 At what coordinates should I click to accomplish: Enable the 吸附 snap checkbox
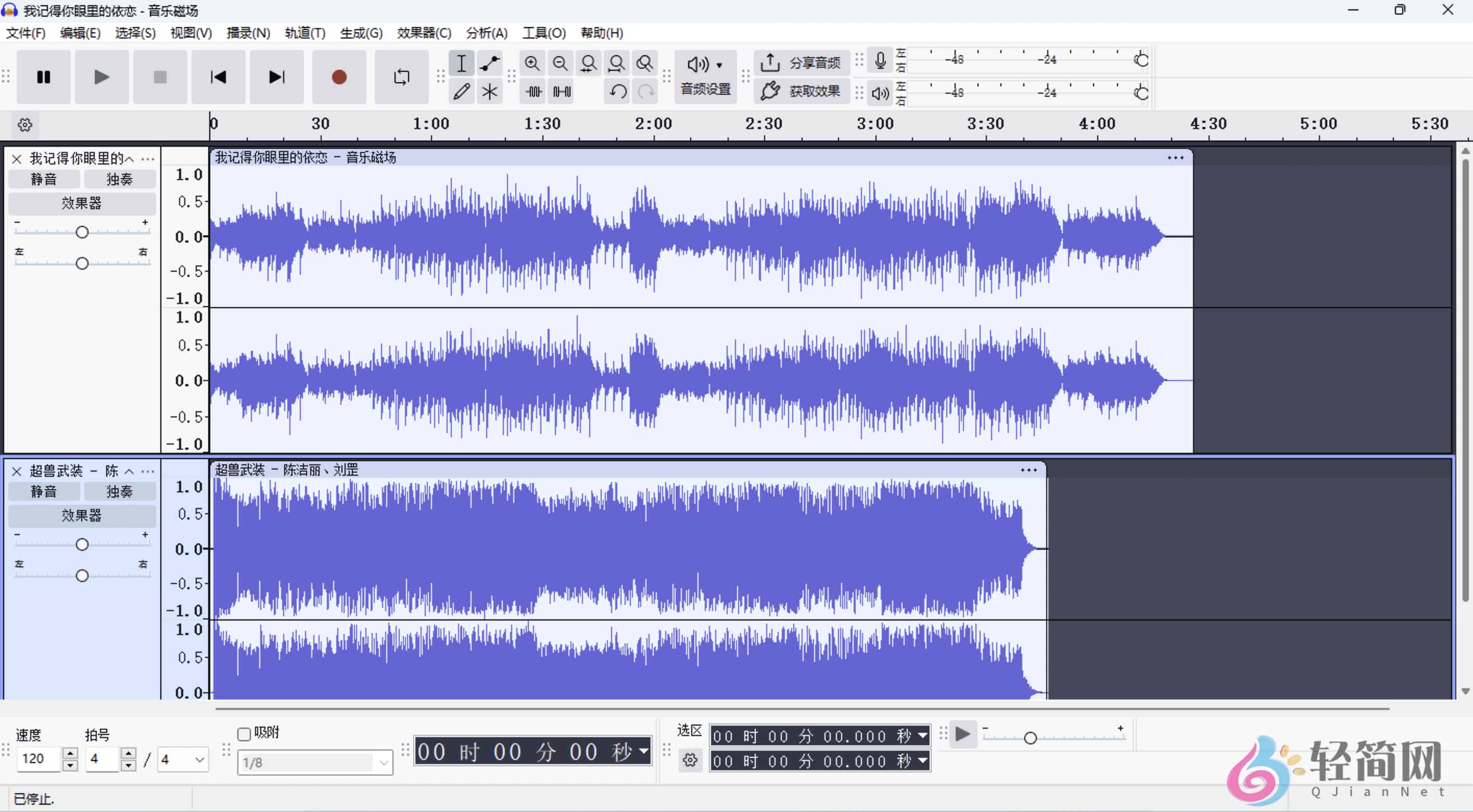click(244, 732)
